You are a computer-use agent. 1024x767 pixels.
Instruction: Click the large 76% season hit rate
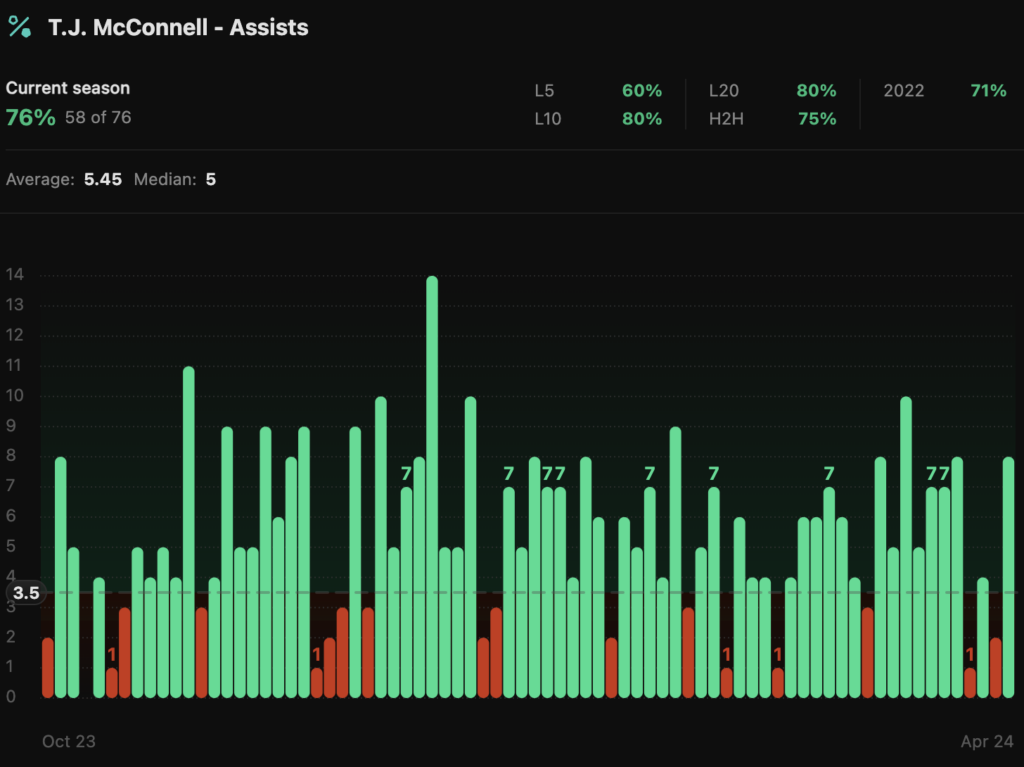(31, 118)
